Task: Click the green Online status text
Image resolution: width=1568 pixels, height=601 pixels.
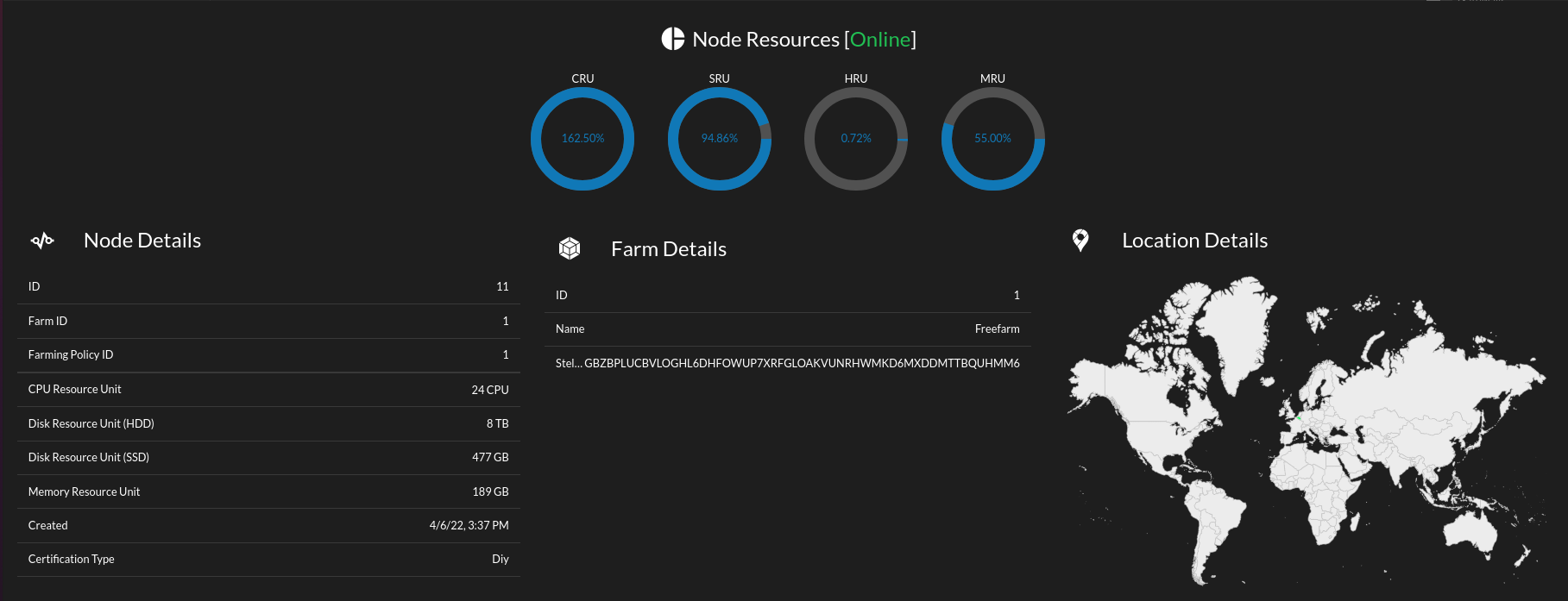Action: click(x=880, y=40)
